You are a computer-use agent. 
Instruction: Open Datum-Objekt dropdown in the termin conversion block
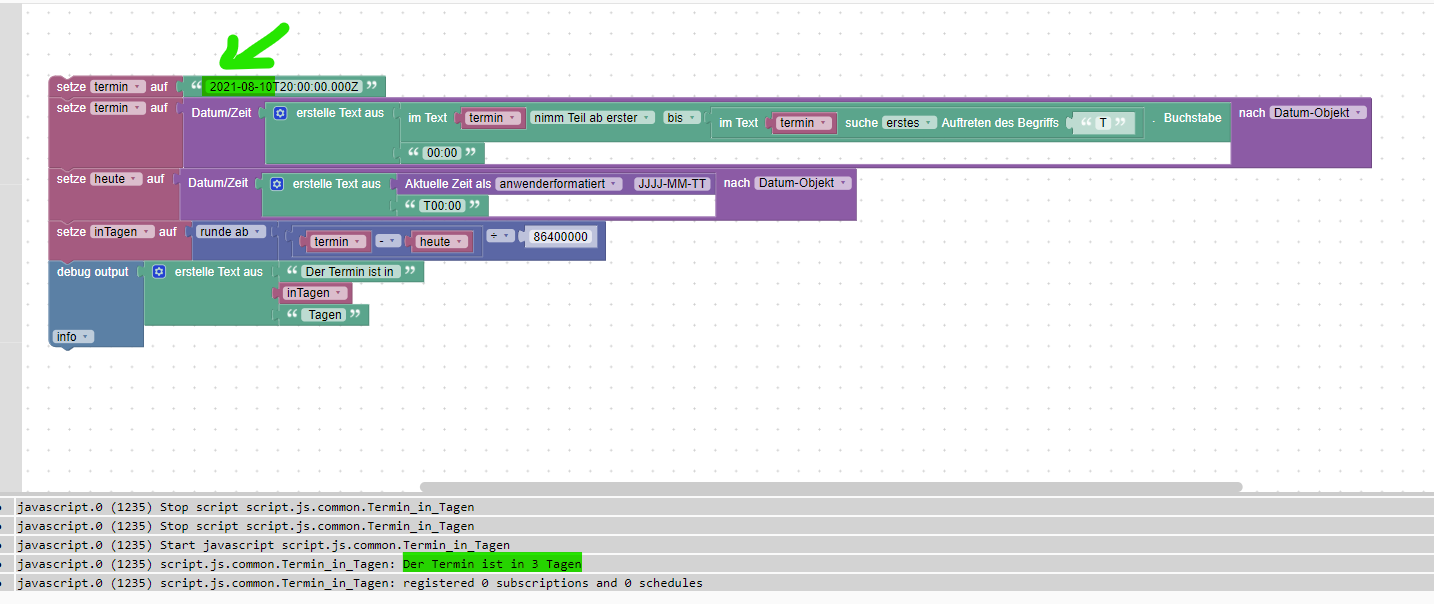point(1318,113)
